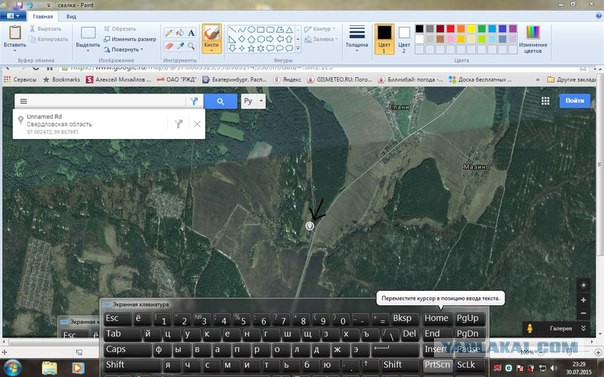
Task: Choose the Line shape
Action: tap(232, 30)
